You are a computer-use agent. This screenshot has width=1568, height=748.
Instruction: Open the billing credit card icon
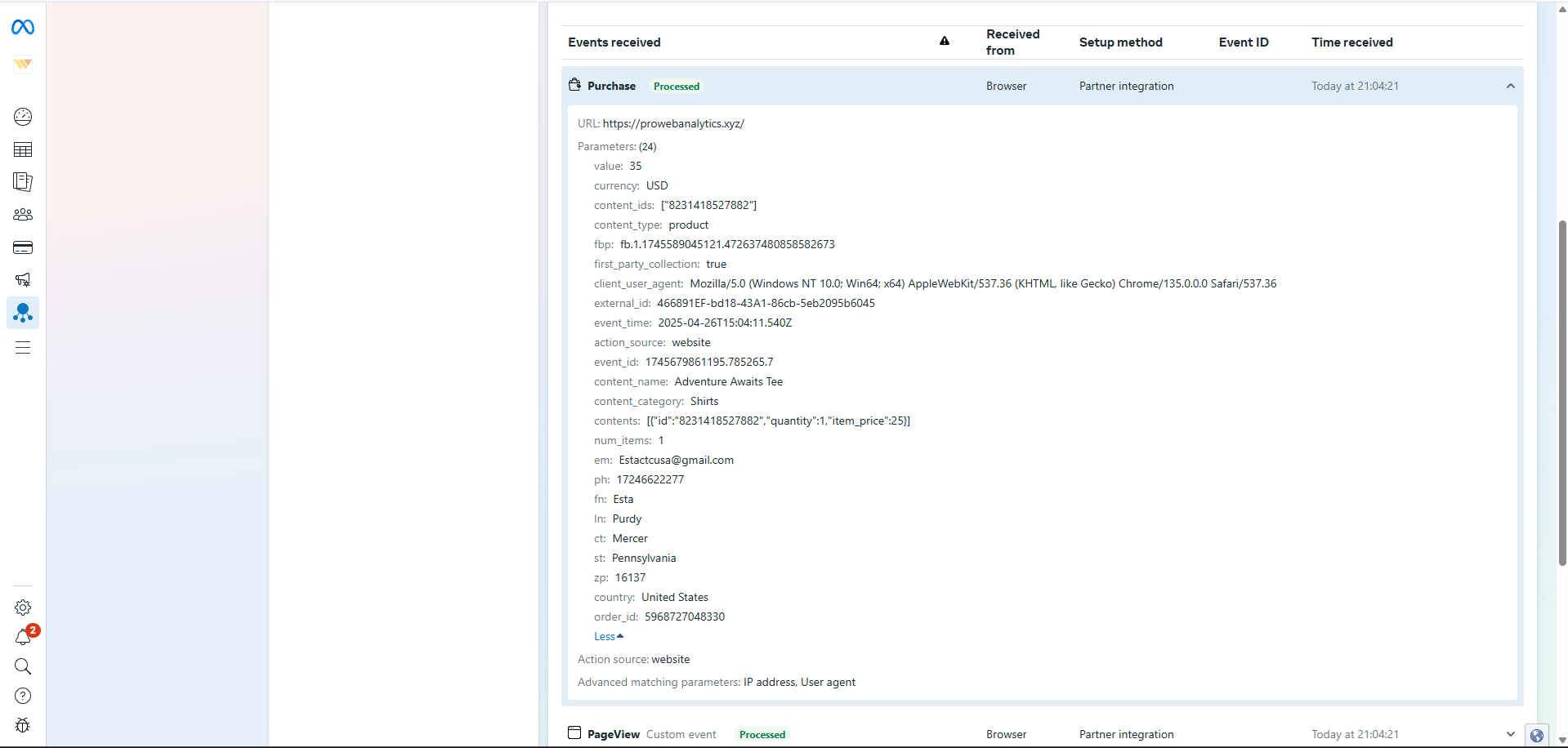click(x=23, y=247)
